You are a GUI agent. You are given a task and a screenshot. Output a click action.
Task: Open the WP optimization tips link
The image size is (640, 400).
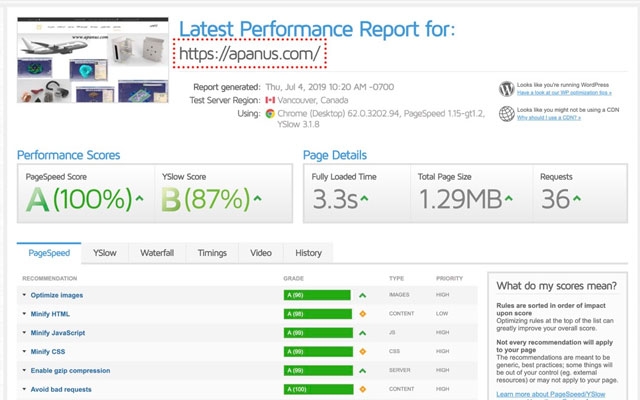(x=564, y=93)
